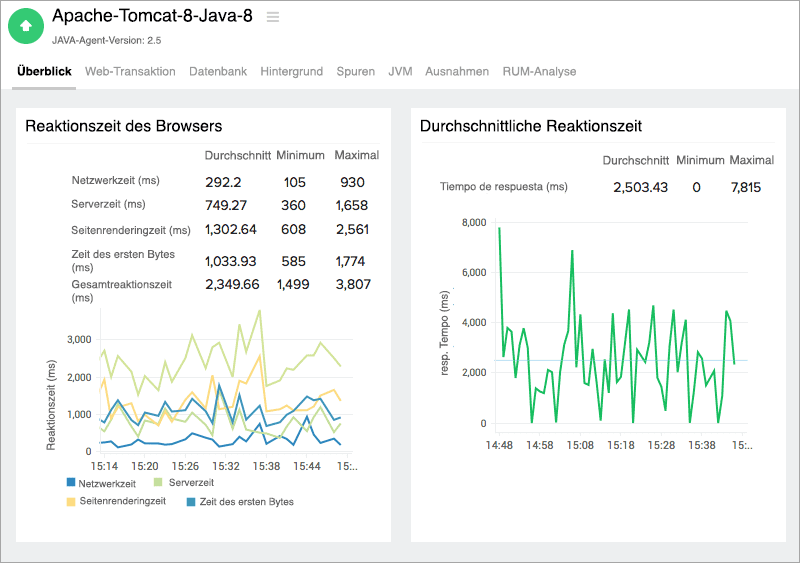Go to the Hintergrund tab
The height and width of the screenshot is (563, 800).
(292, 72)
